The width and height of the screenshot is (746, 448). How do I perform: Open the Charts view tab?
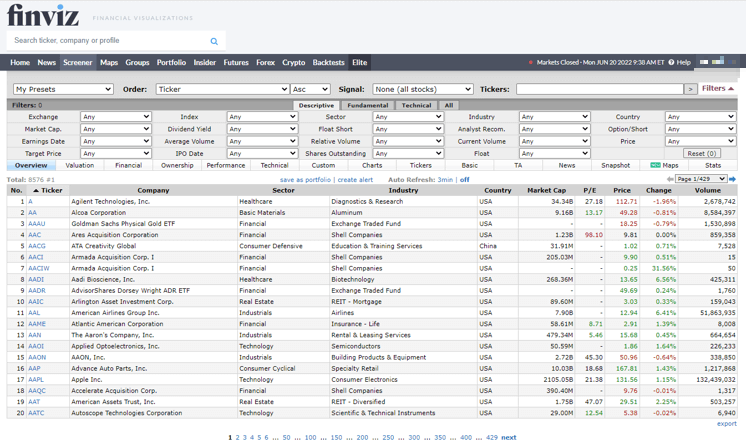click(x=372, y=166)
